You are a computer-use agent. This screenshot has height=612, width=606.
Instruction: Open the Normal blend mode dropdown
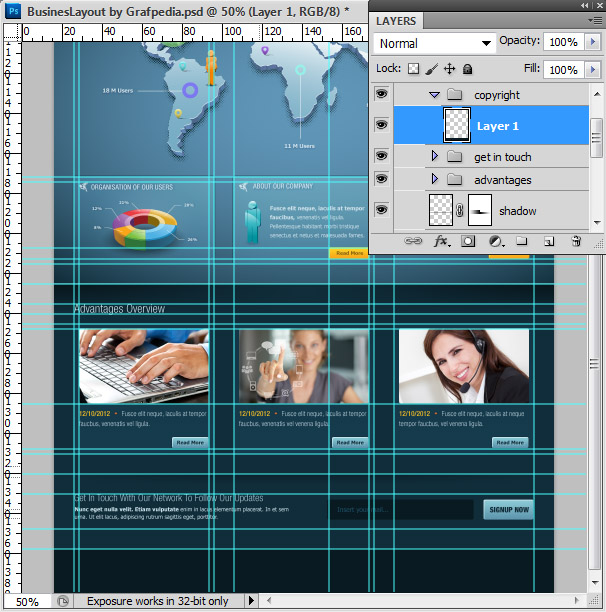(x=434, y=43)
